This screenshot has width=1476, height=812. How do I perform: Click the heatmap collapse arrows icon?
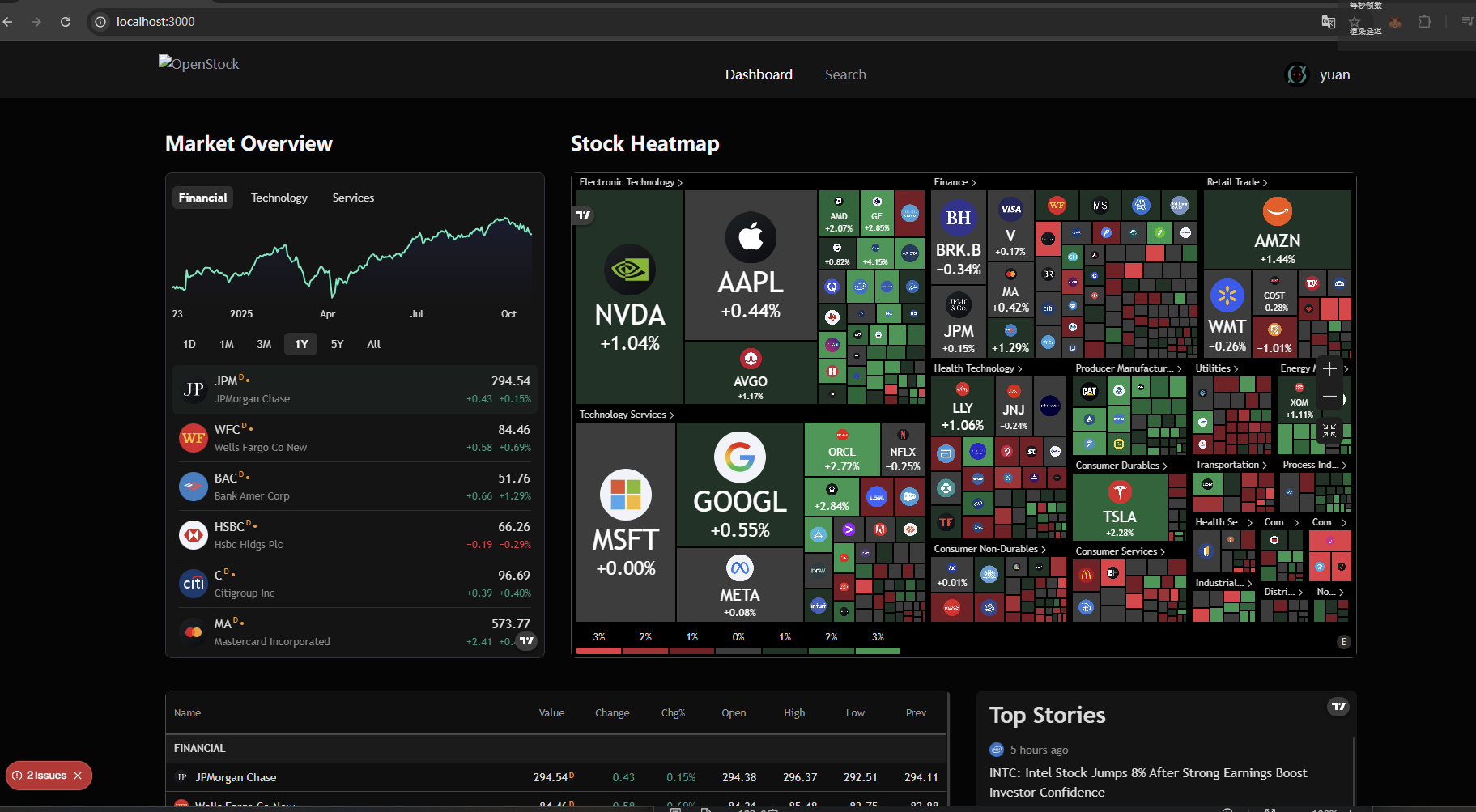[x=1329, y=431]
